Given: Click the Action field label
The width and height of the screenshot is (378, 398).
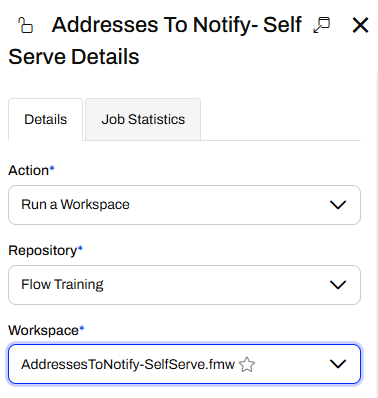Looking at the screenshot, I should pyautogui.click(x=31, y=170).
